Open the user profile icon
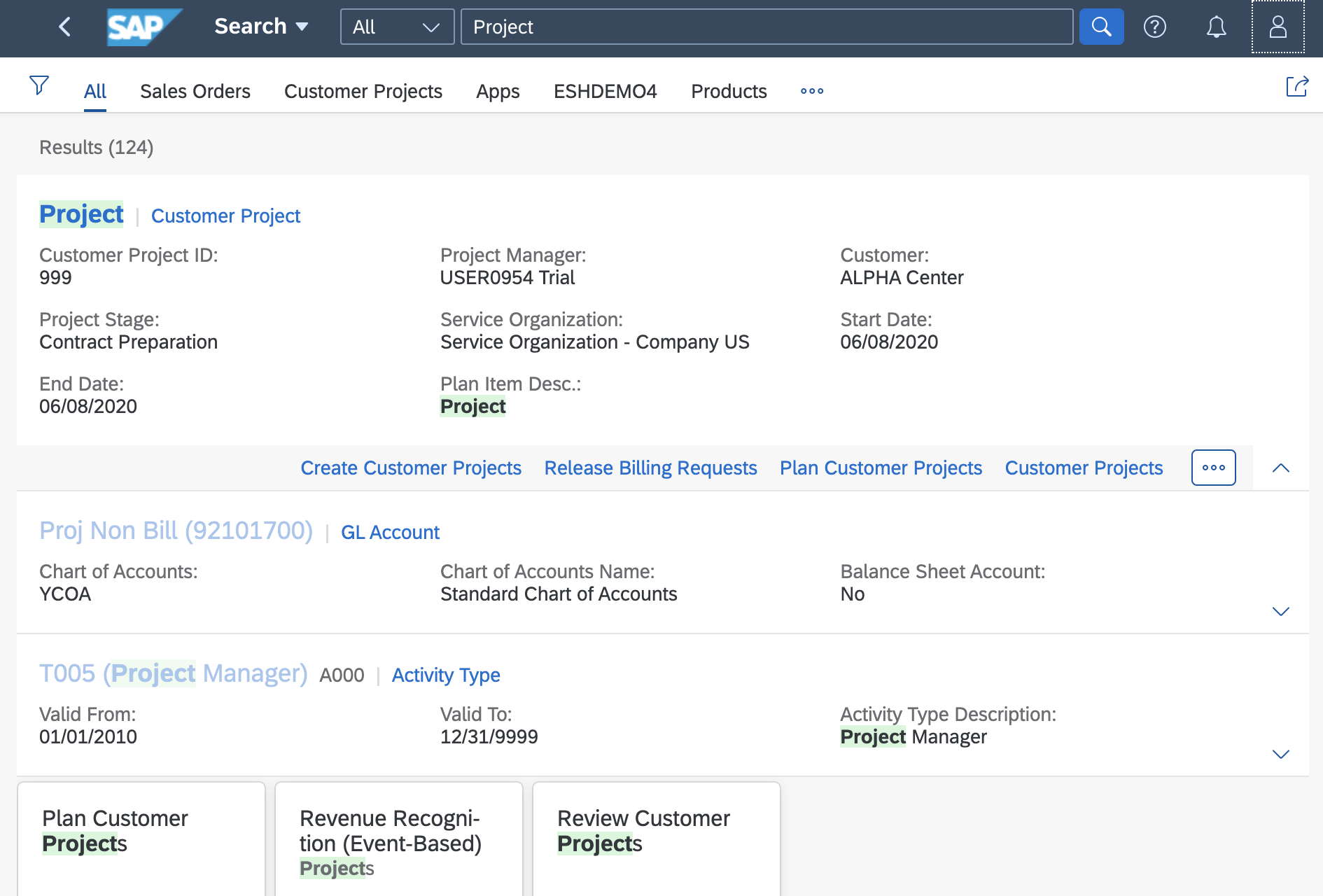This screenshot has width=1323, height=896. click(1277, 27)
